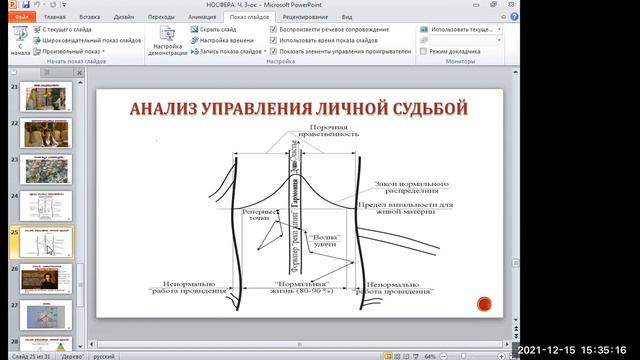Viewport: 640px width, 360px height.
Task: Click main vertical scrollbar up arrow
Action: (x=516, y=72)
